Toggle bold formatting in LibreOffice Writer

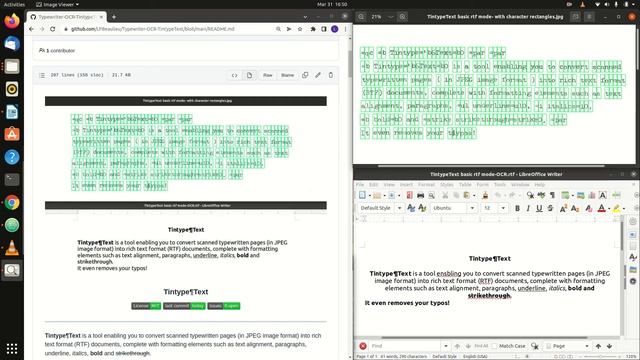517,208
